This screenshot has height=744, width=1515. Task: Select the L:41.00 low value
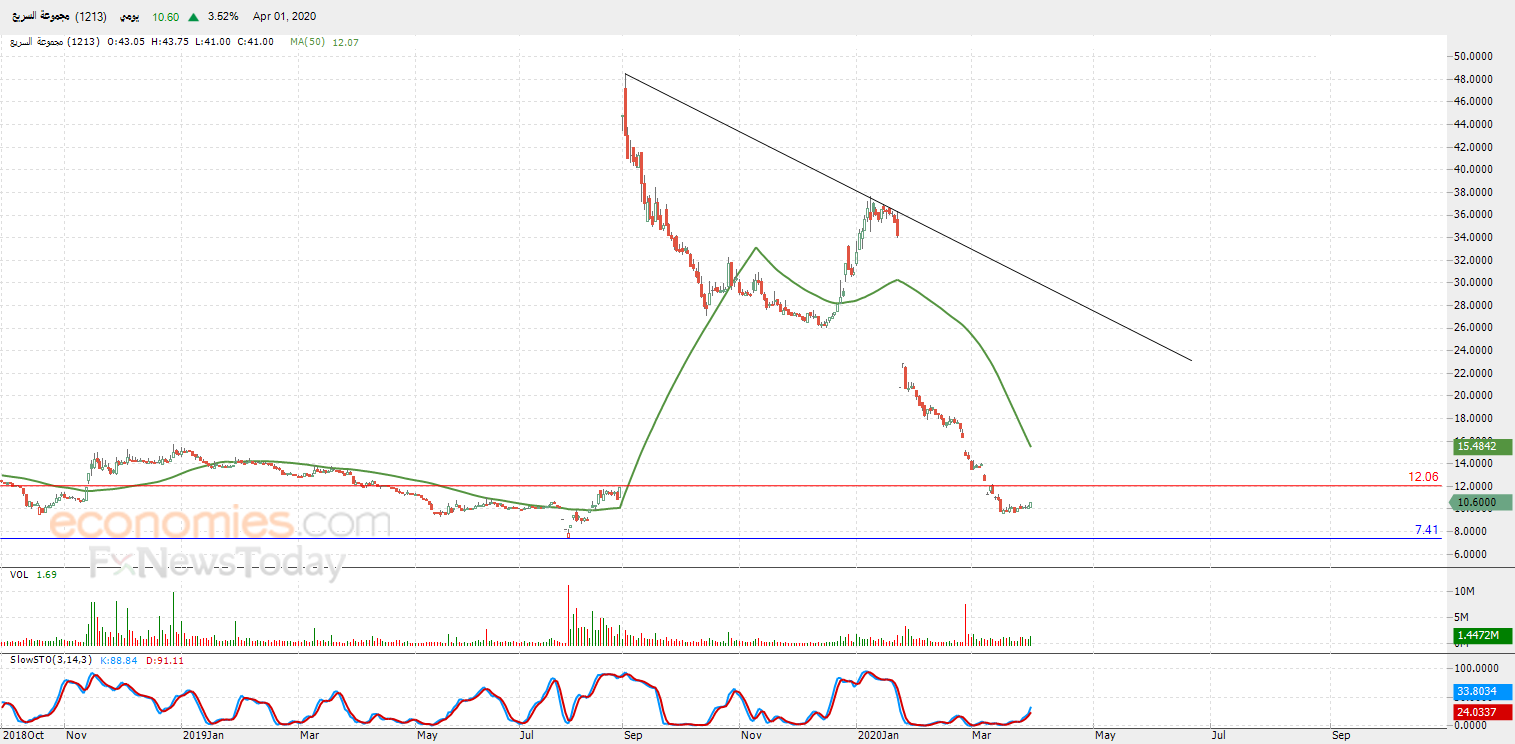click(213, 42)
